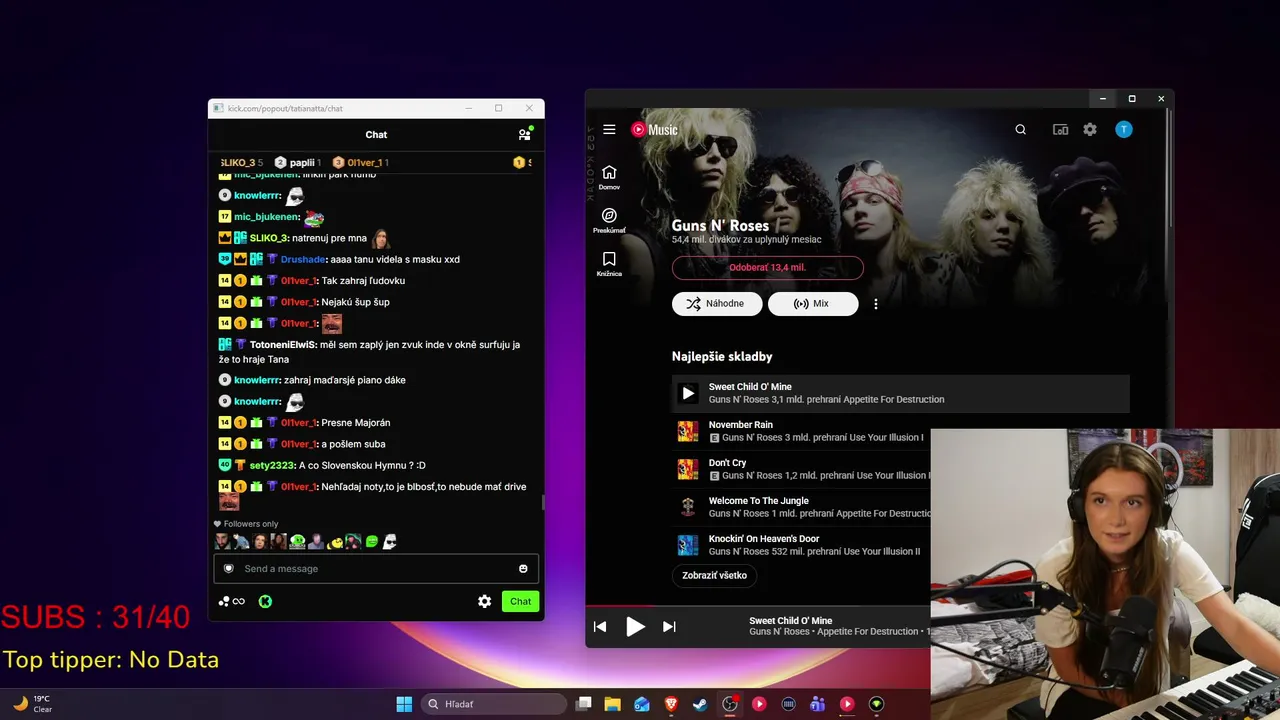This screenshot has height=720, width=1280.
Task: Skip to next track in player bar
Action: pos(669,627)
